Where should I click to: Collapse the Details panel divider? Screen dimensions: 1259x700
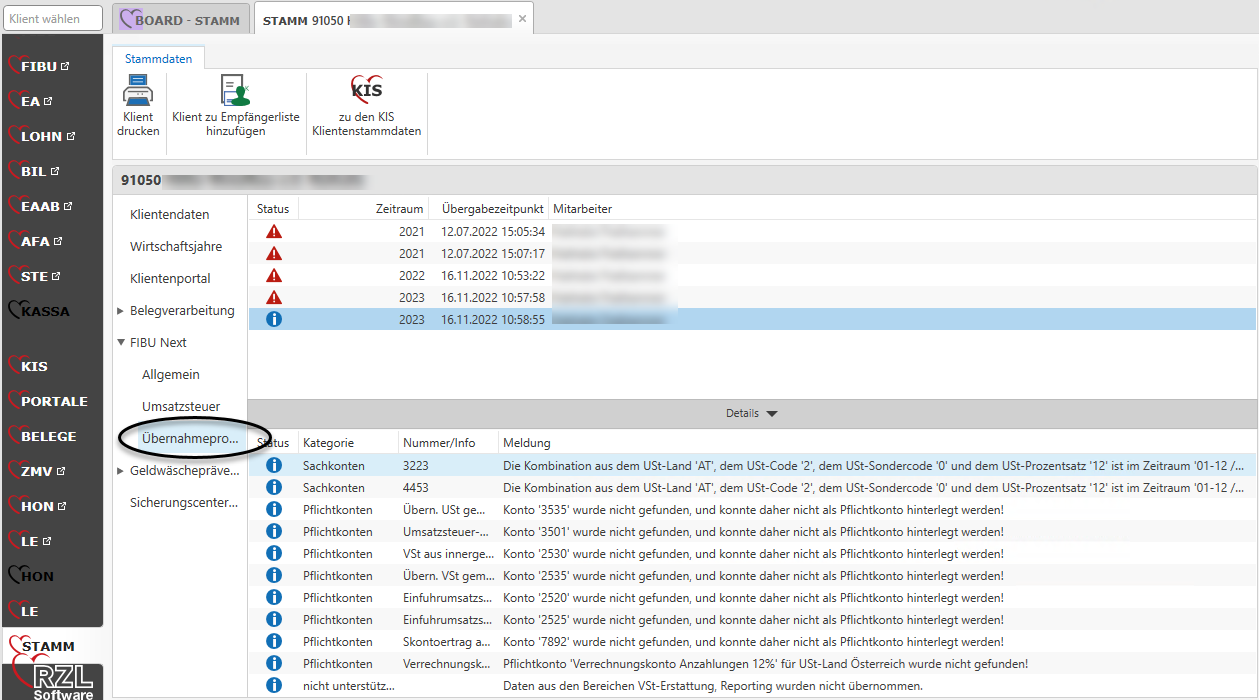click(x=751, y=413)
